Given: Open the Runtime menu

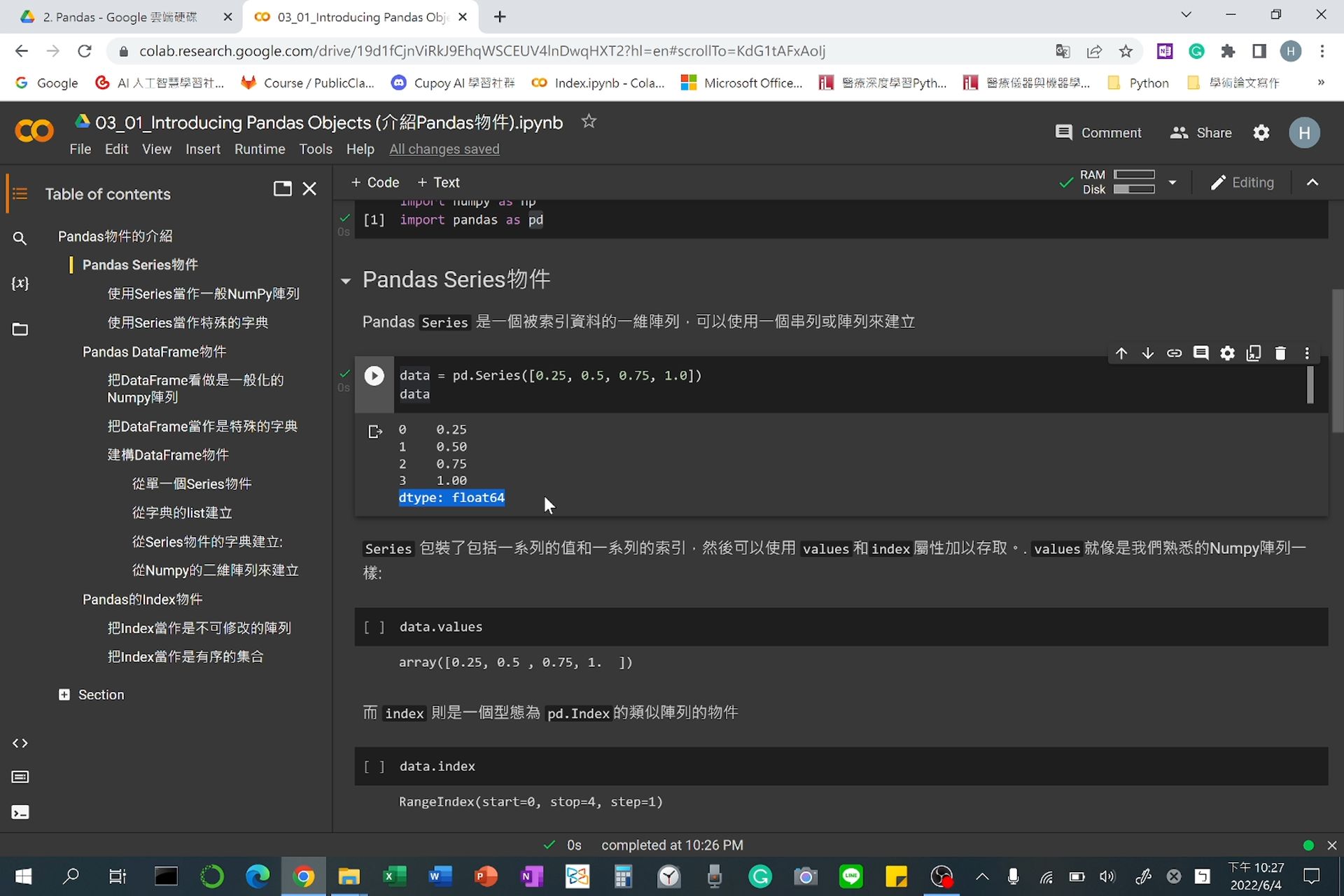Looking at the screenshot, I should click(x=259, y=149).
